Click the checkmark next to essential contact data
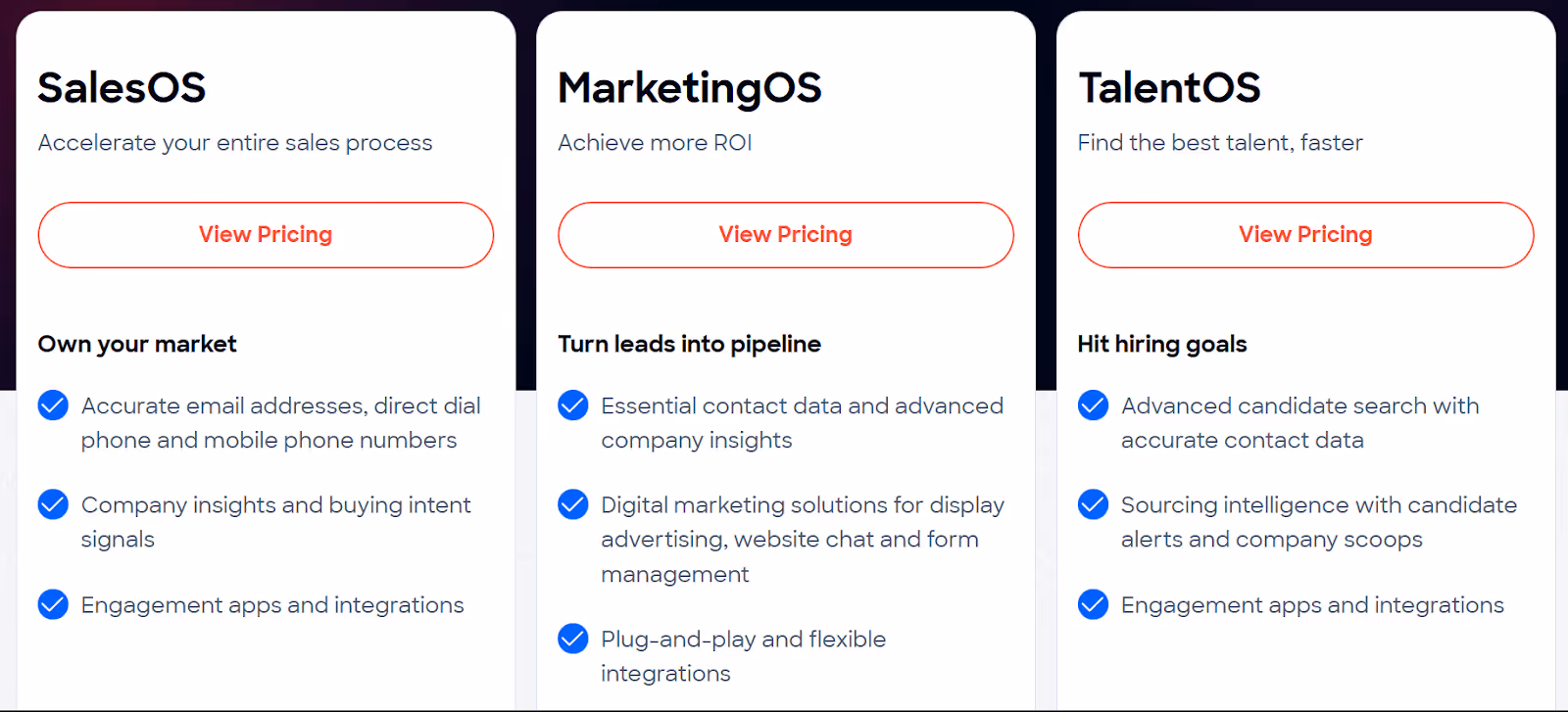1568x712 pixels. tap(572, 404)
